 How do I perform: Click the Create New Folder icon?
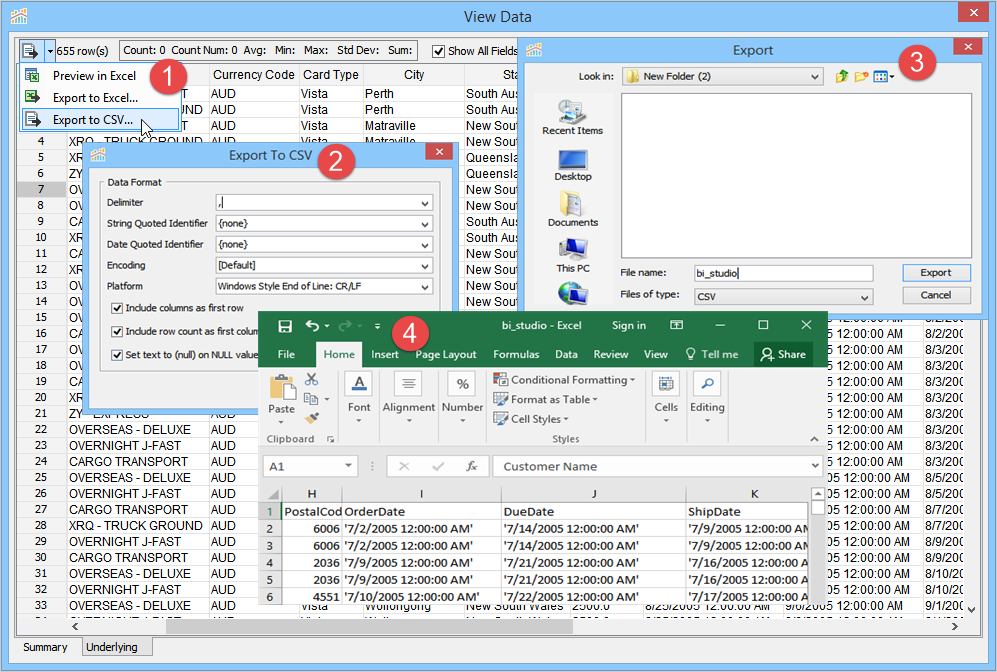(x=861, y=76)
